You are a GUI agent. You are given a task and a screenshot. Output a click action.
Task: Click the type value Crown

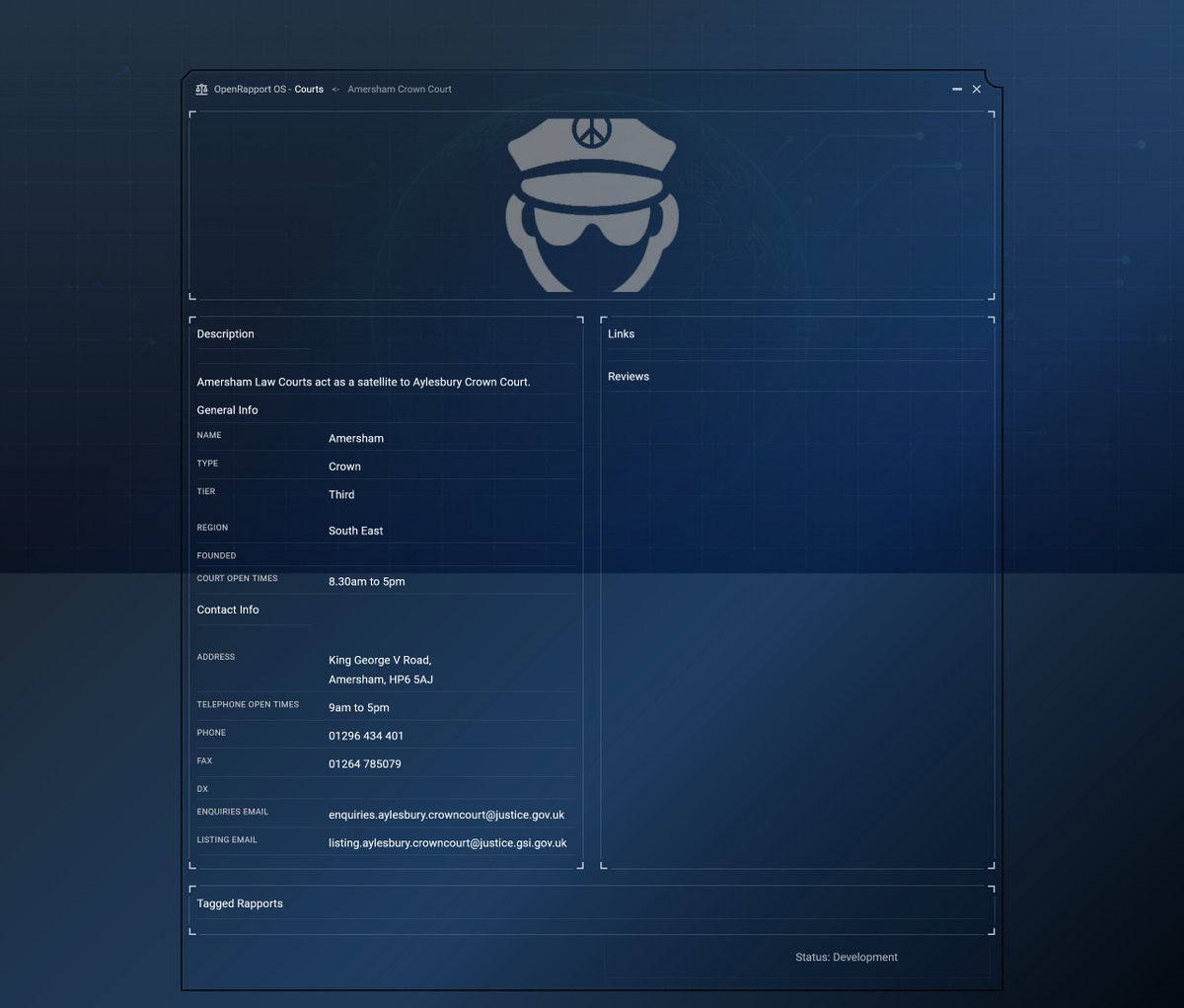tap(344, 467)
